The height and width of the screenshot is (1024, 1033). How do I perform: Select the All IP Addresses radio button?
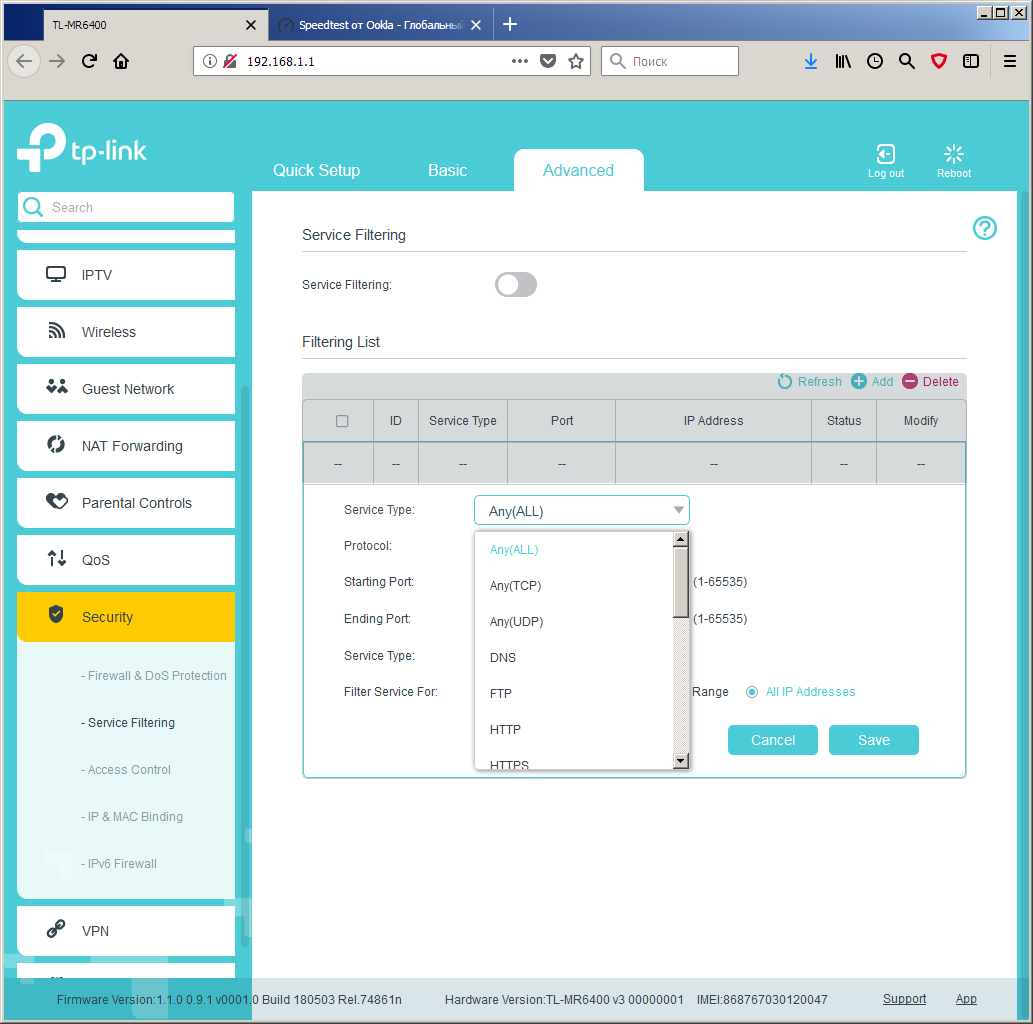point(751,692)
